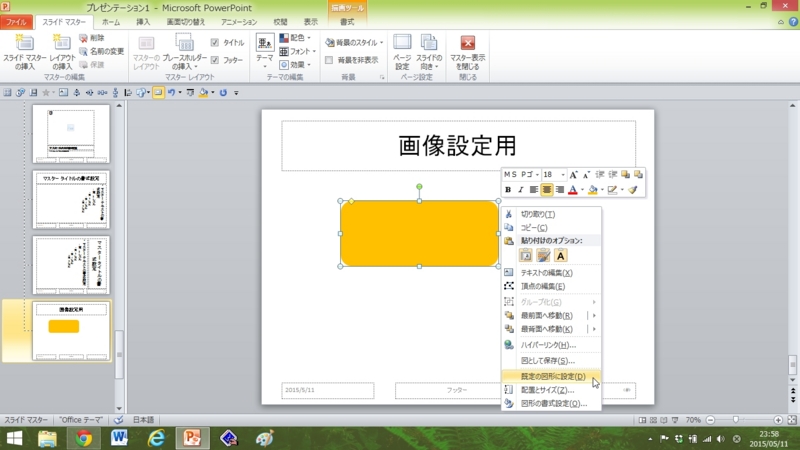The height and width of the screenshot is (450, 800).
Task: Click Redo/Repeat in Quick Access Toolbar
Action: [223, 92]
